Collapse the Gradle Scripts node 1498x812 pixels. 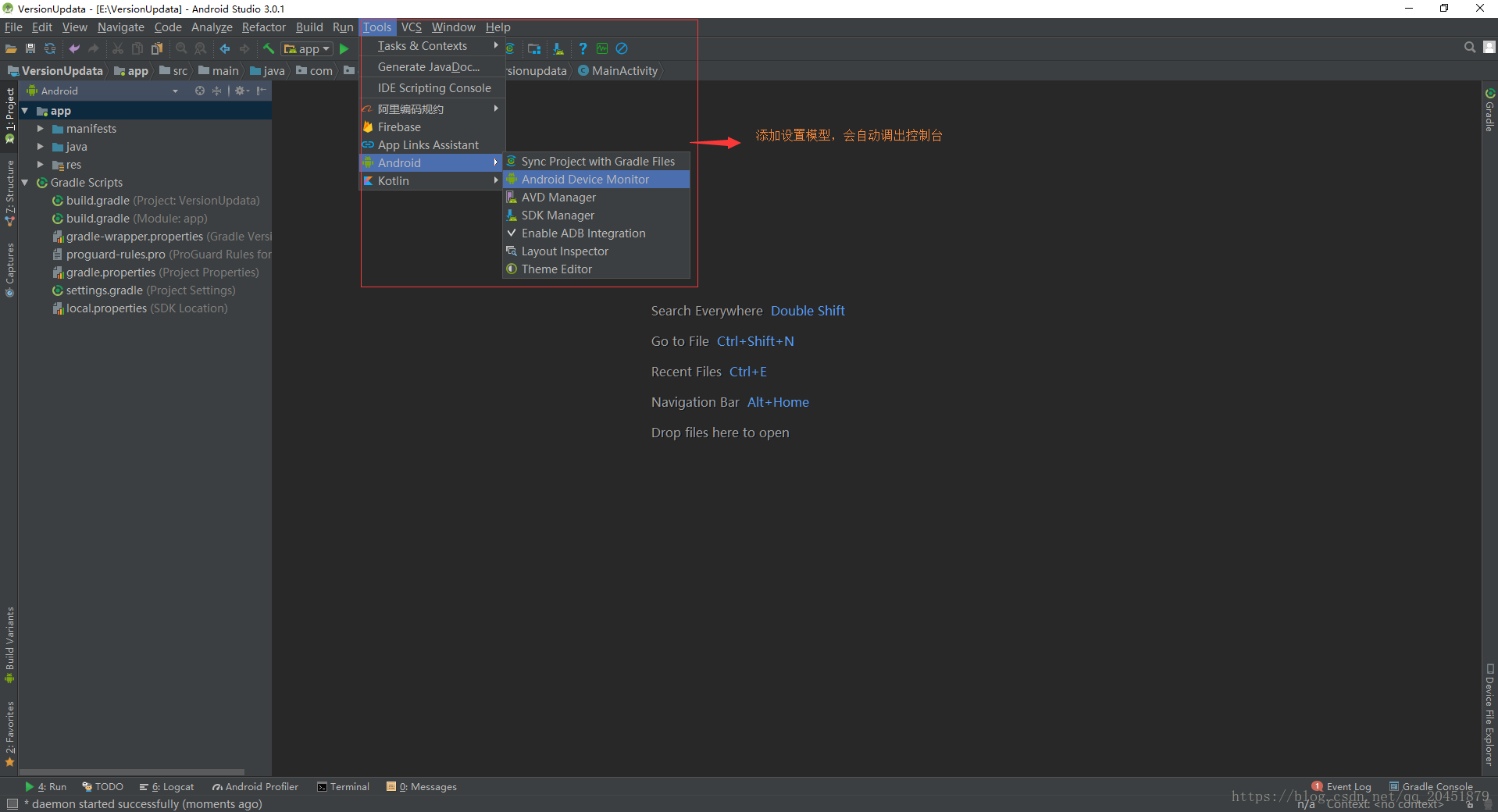25,183
